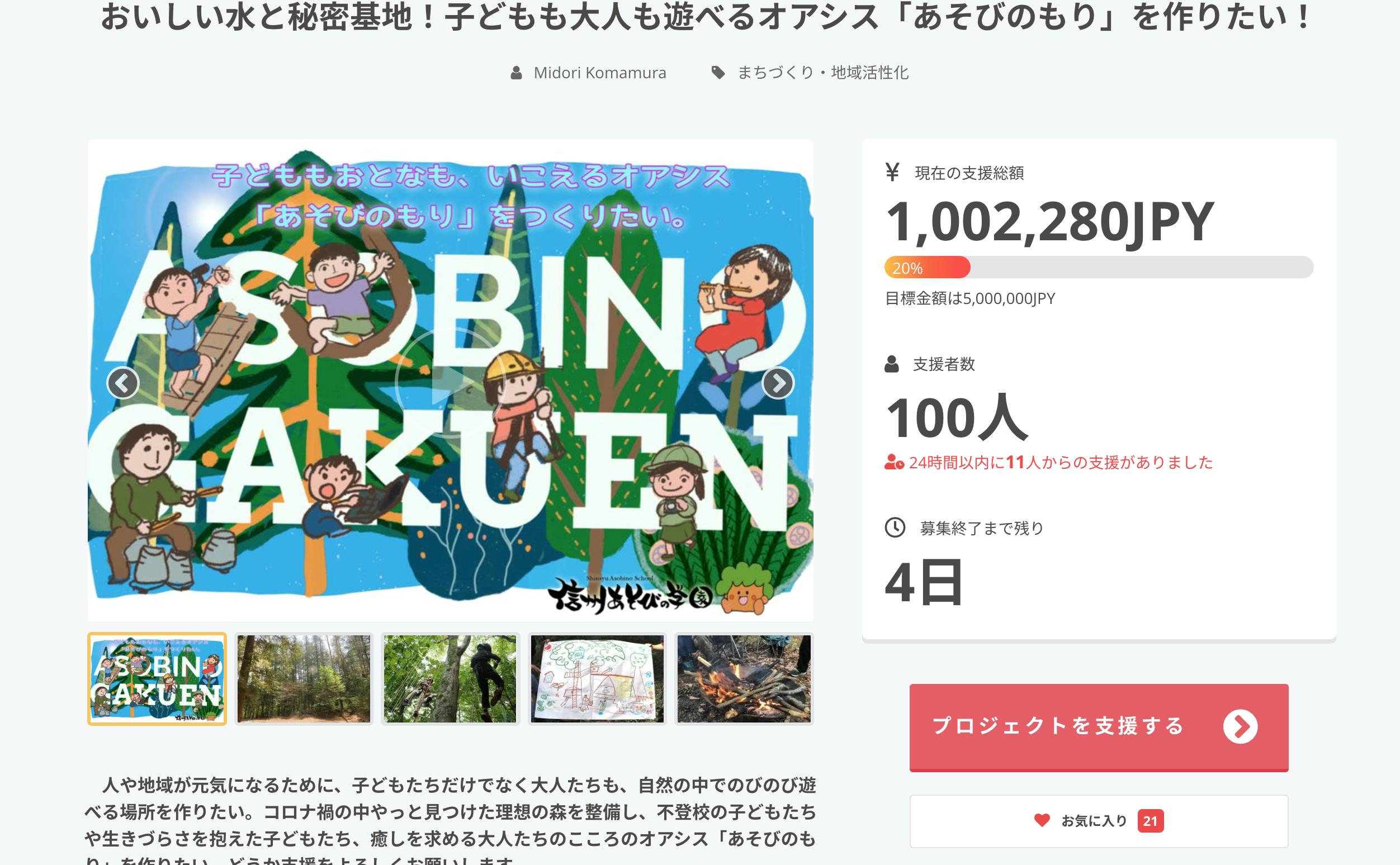Click the yen icon beside 現在の支援総額

[892, 172]
